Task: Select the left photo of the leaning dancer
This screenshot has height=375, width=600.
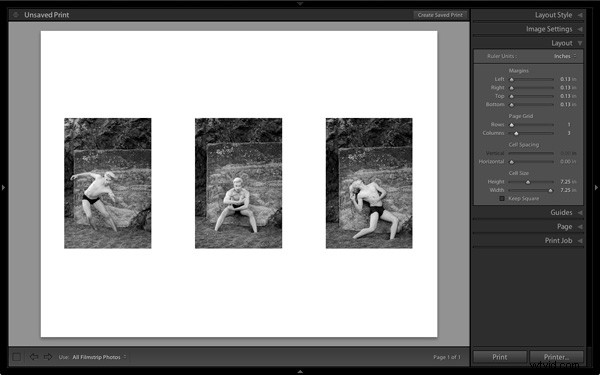Action: click(x=108, y=183)
